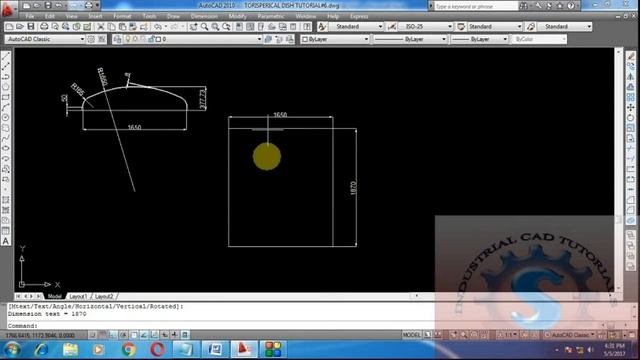Click the Open file icon in Standard toolbar
The height and width of the screenshot is (360, 640).
click(x=20, y=27)
